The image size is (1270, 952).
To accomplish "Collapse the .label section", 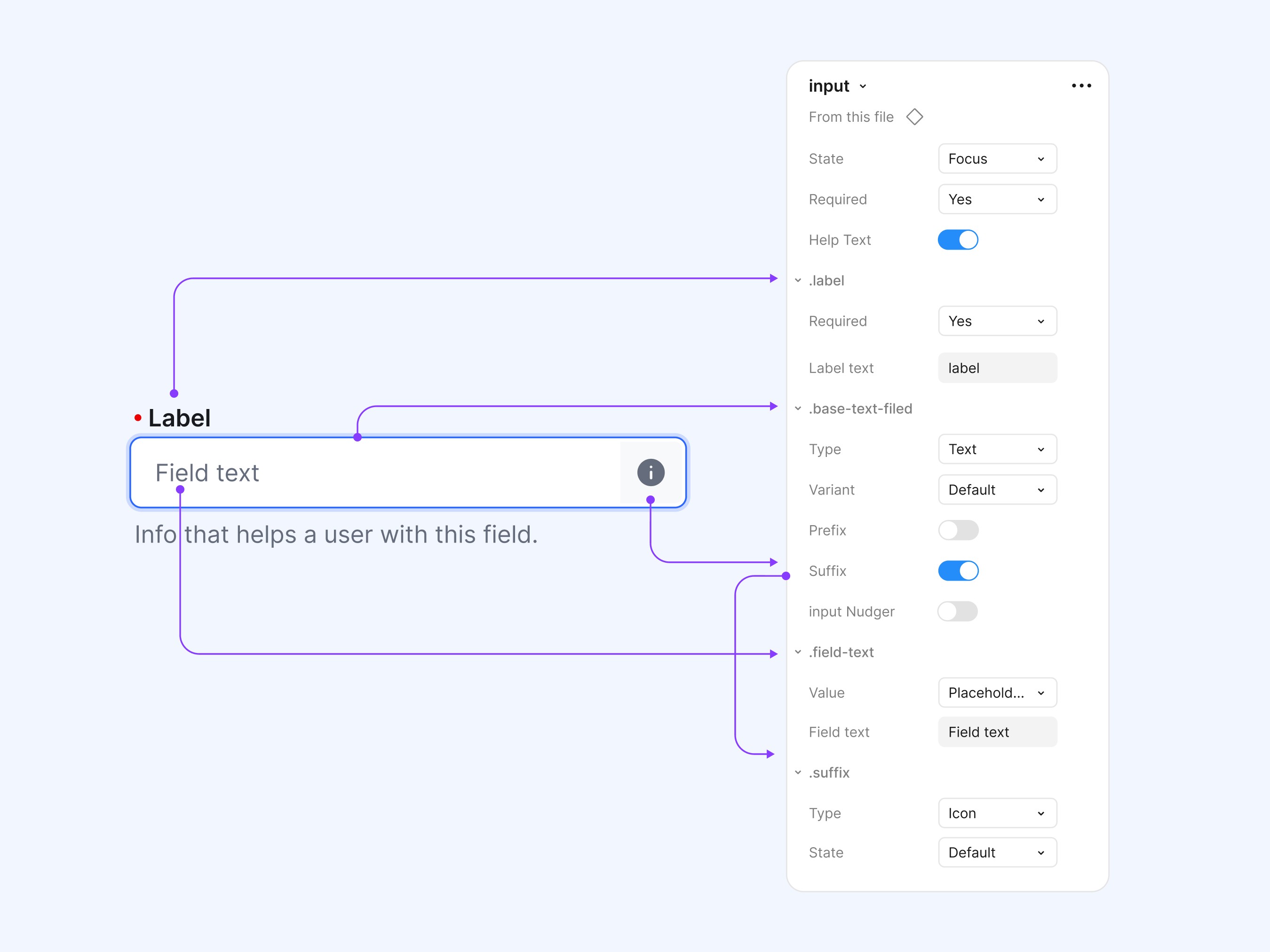I will tap(798, 281).
